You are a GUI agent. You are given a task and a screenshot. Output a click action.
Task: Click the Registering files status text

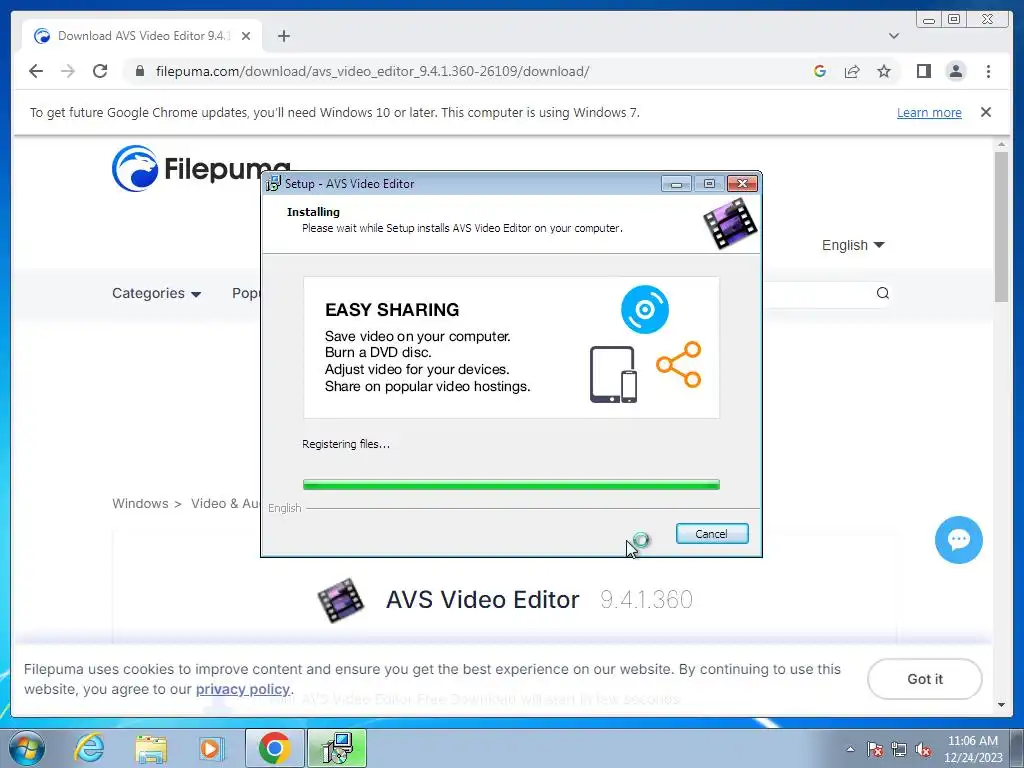coord(346,444)
